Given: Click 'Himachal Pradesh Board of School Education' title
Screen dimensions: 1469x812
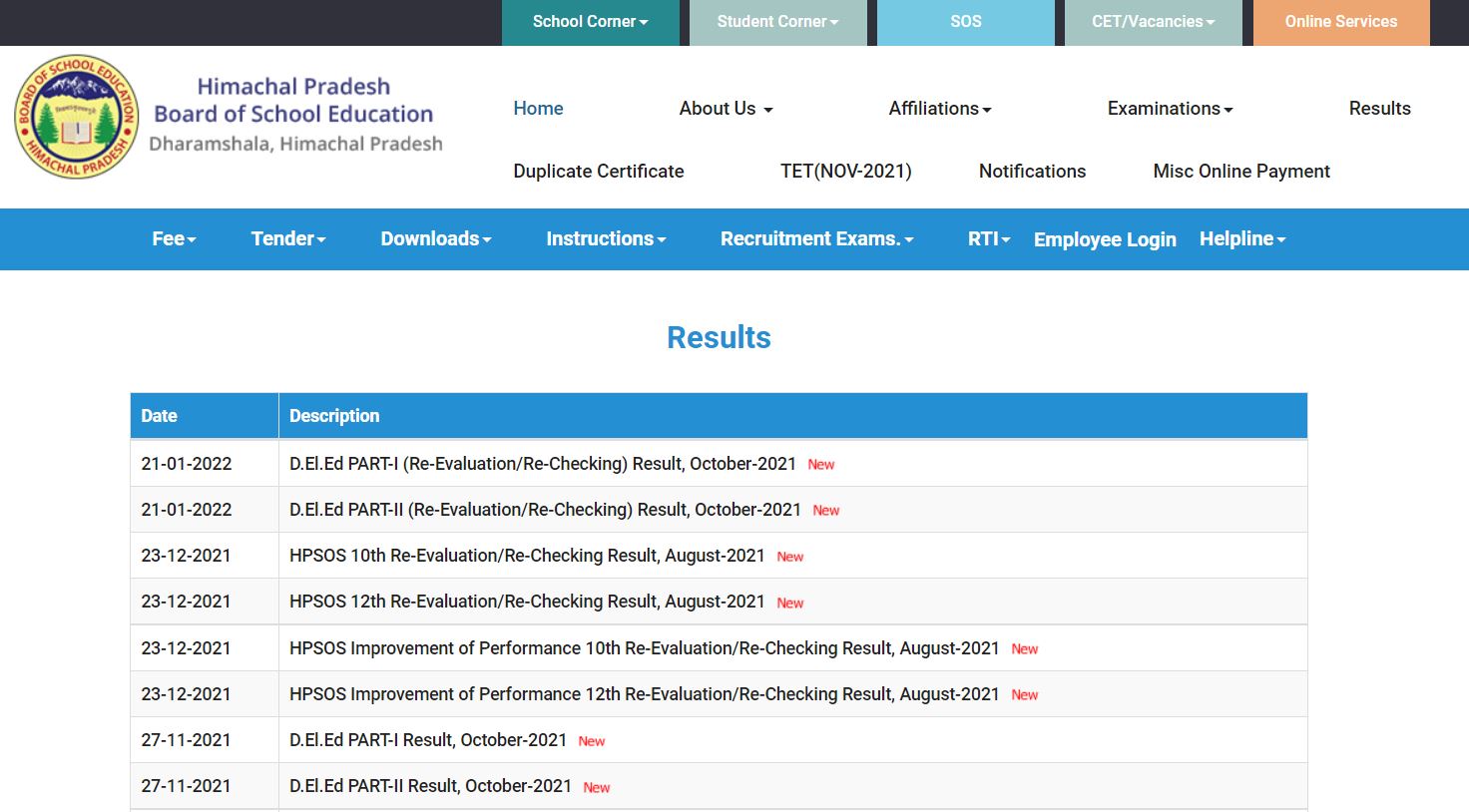Looking at the screenshot, I should point(293,100).
